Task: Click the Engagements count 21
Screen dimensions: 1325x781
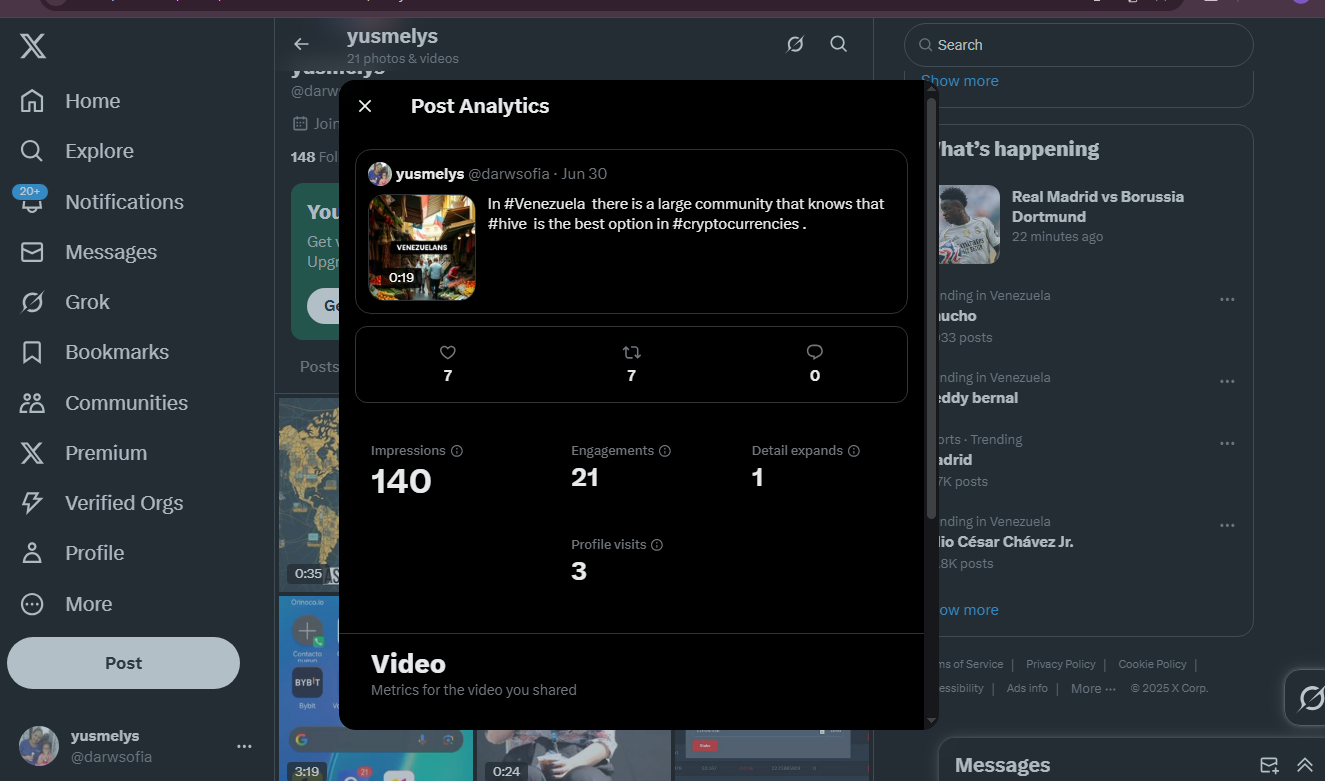Action: click(x=585, y=478)
